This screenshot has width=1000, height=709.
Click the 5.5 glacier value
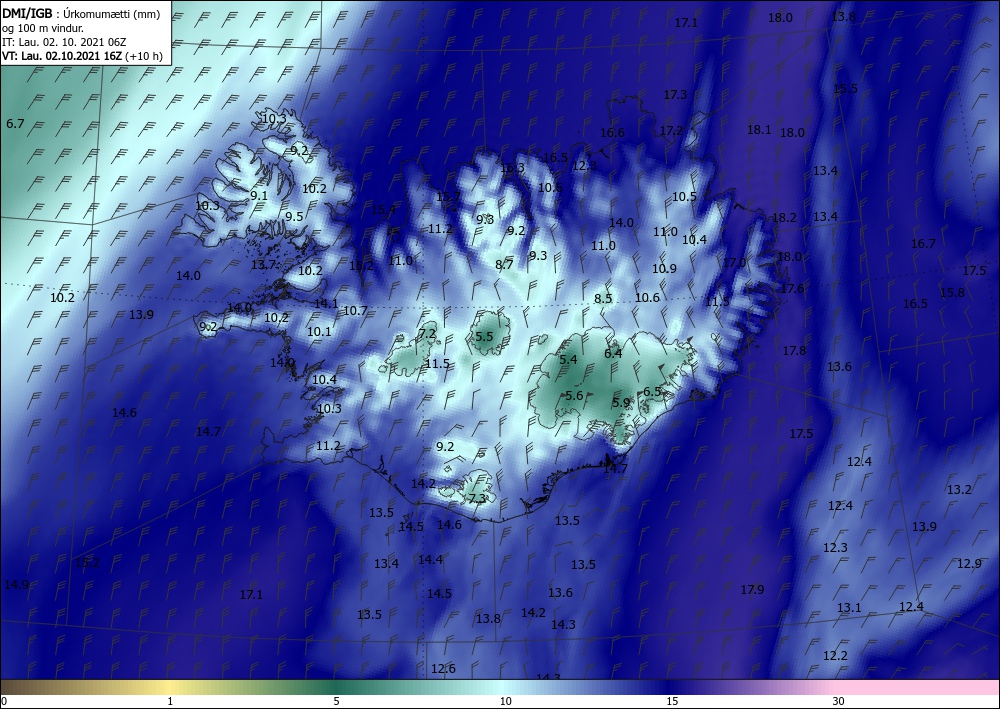click(x=485, y=336)
